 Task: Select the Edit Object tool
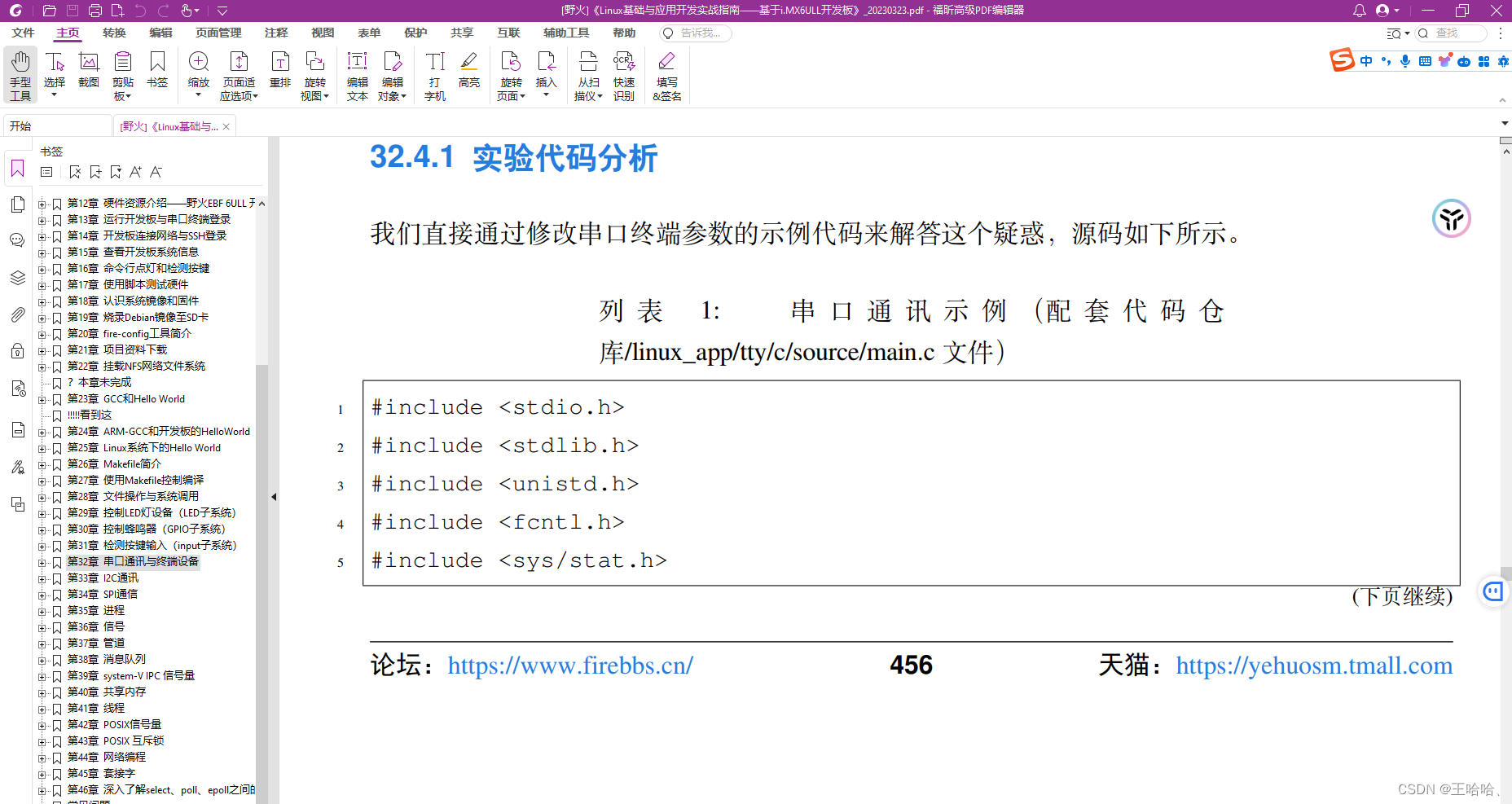(392, 75)
